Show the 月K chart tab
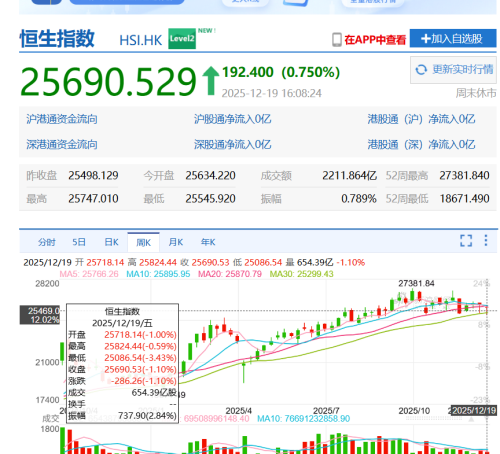The width and height of the screenshot is (500, 454). coord(176,242)
